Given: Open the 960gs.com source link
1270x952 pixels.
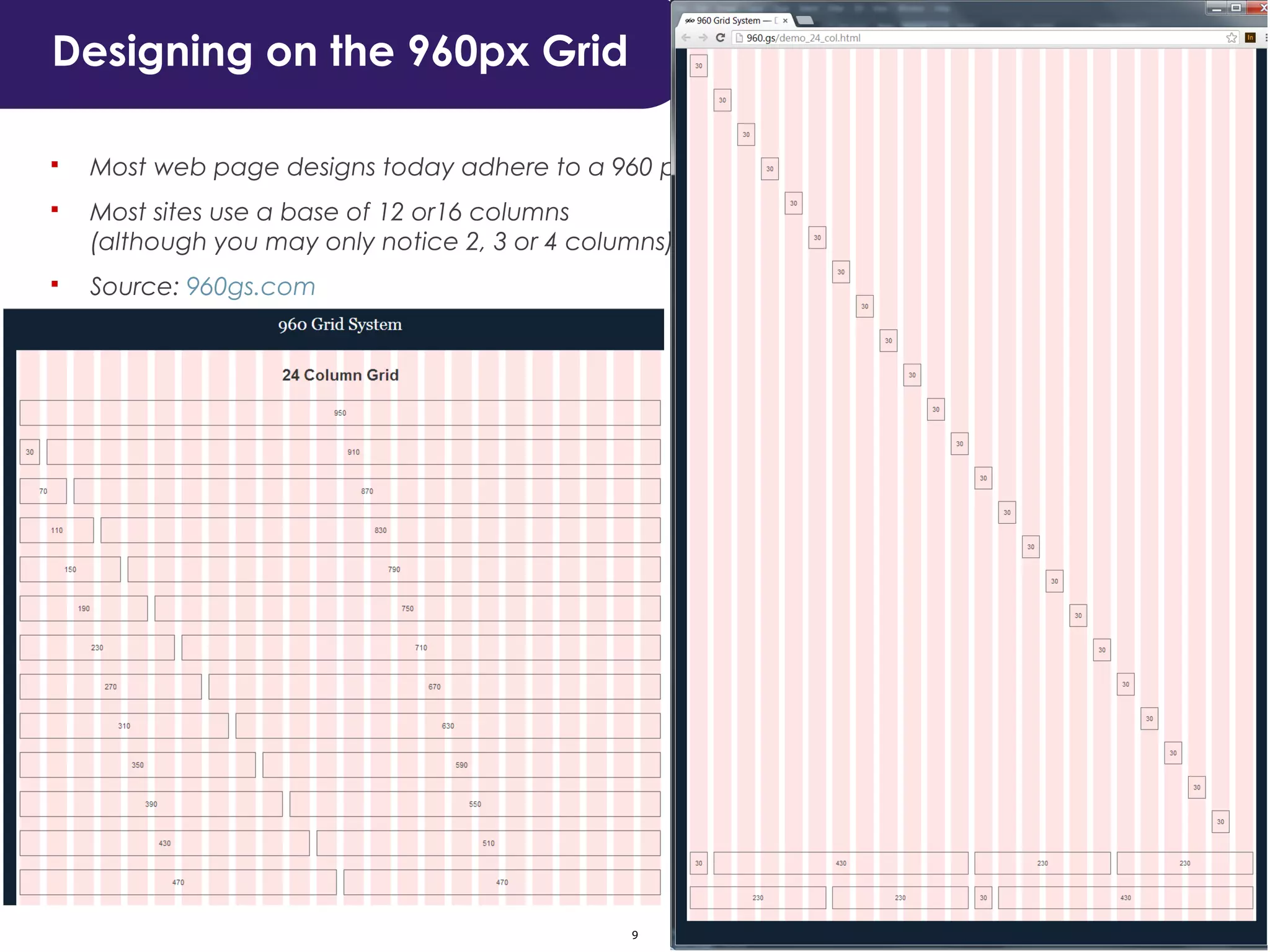Looking at the screenshot, I should pyautogui.click(x=251, y=286).
